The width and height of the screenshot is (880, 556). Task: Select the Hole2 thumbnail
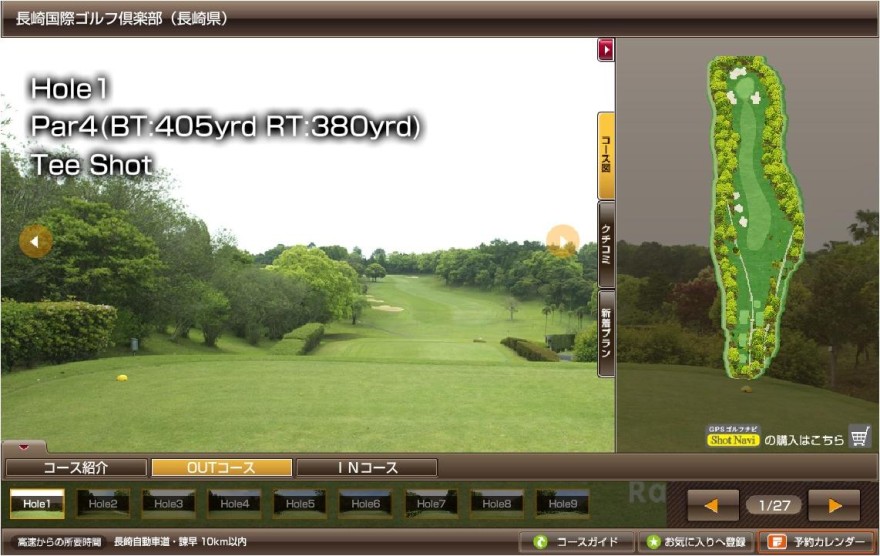pos(103,504)
